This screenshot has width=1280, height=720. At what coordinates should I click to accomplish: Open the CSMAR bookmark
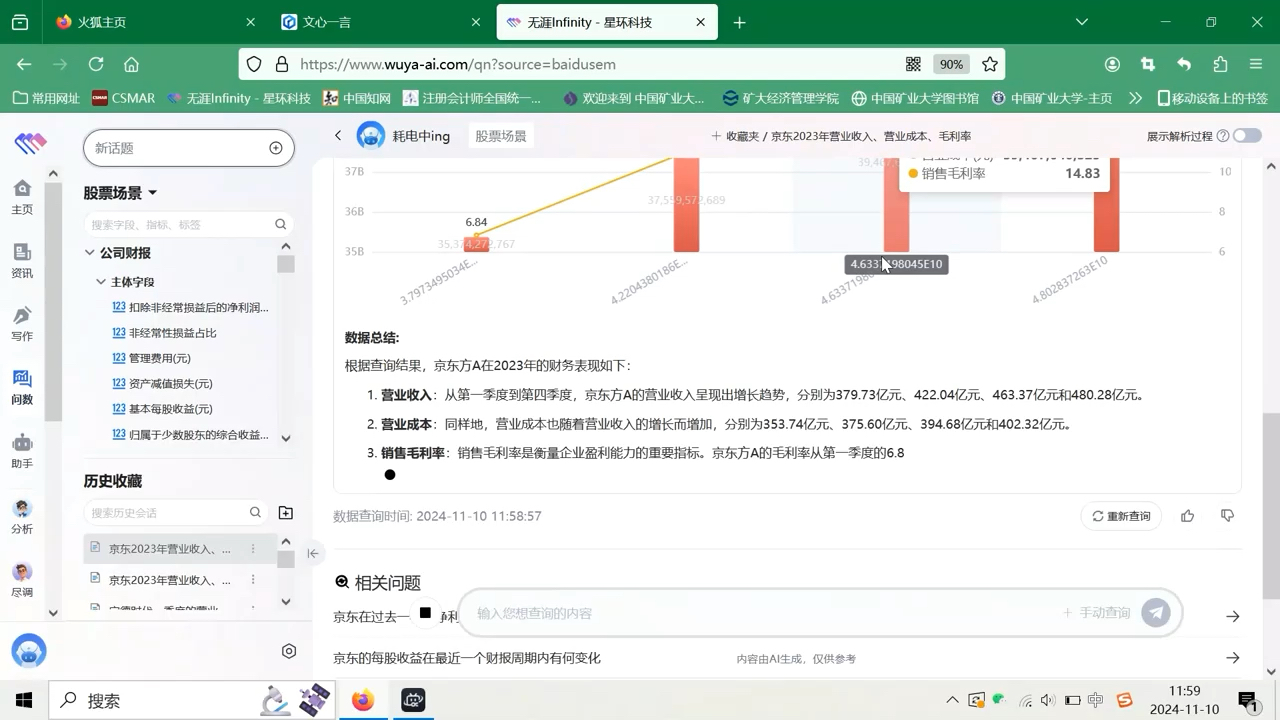point(124,98)
